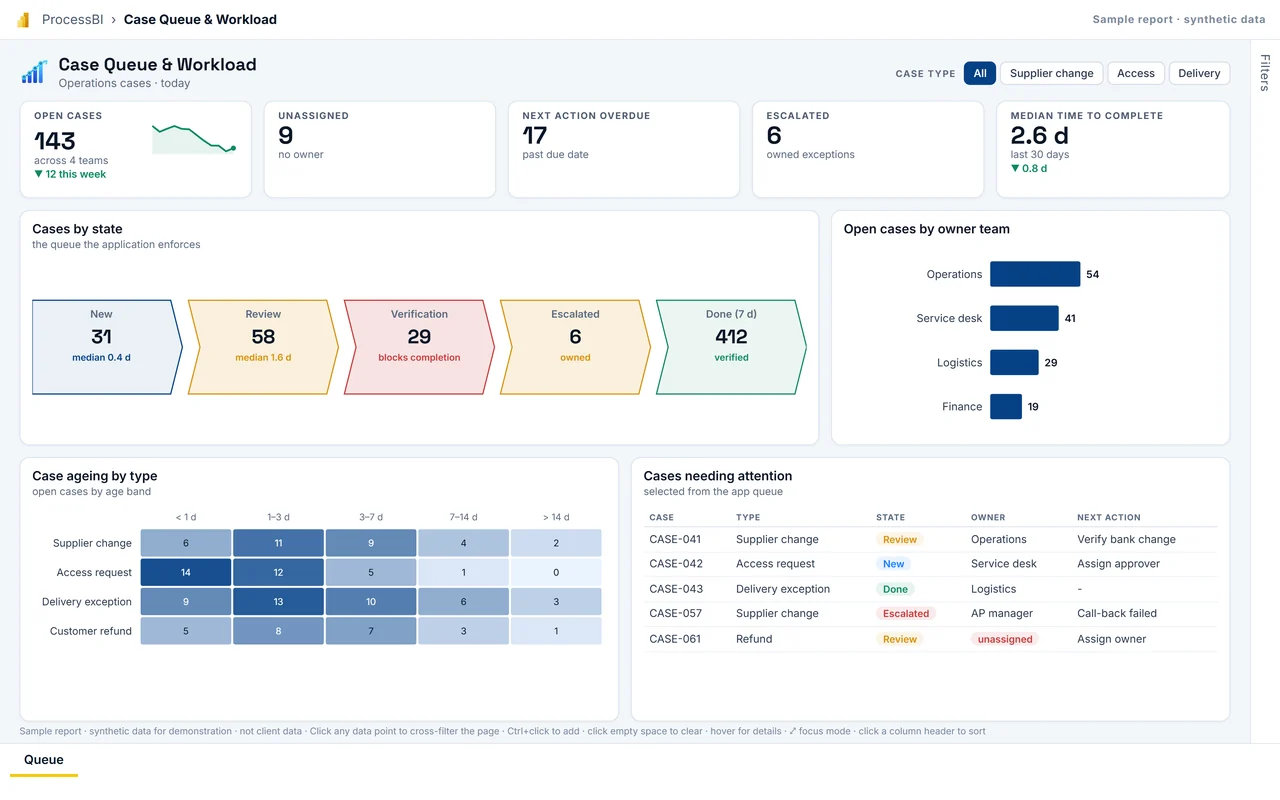This screenshot has height=800, width=1280.
Task: Sort table by CASE column header
Action: coord(661,517)
